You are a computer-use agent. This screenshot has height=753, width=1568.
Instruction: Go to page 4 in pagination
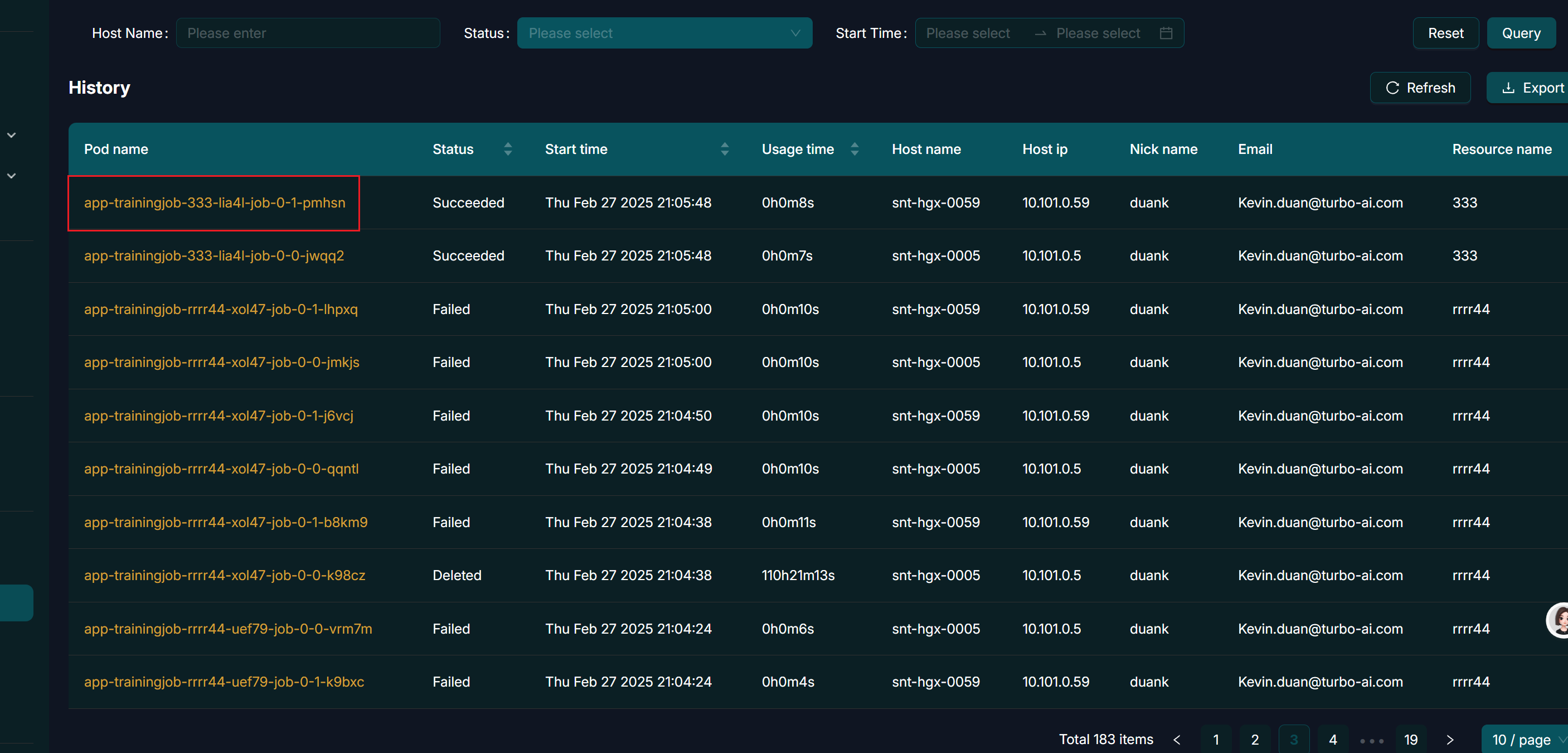tap(1332, 740)
